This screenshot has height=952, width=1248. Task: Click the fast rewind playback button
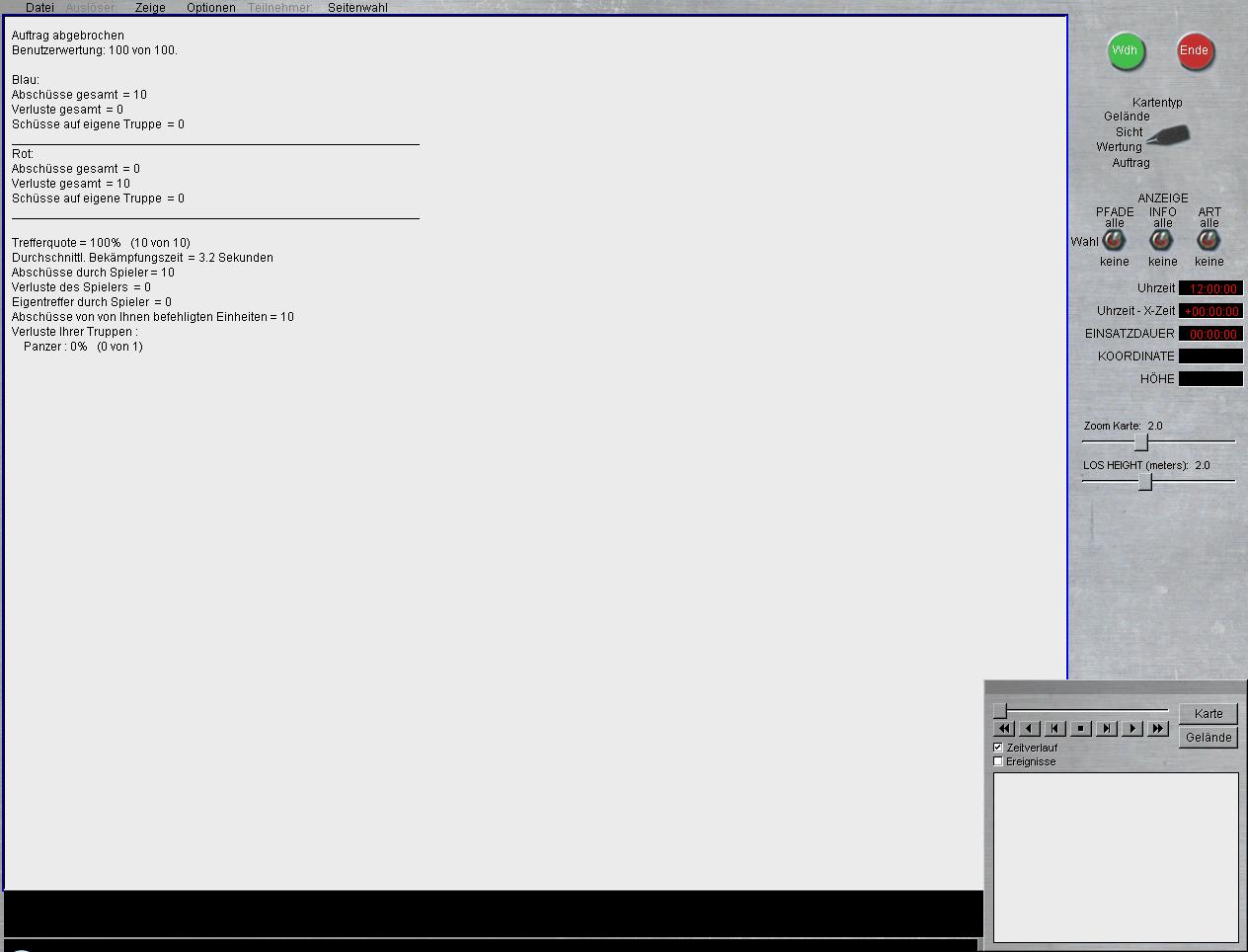1004,729
